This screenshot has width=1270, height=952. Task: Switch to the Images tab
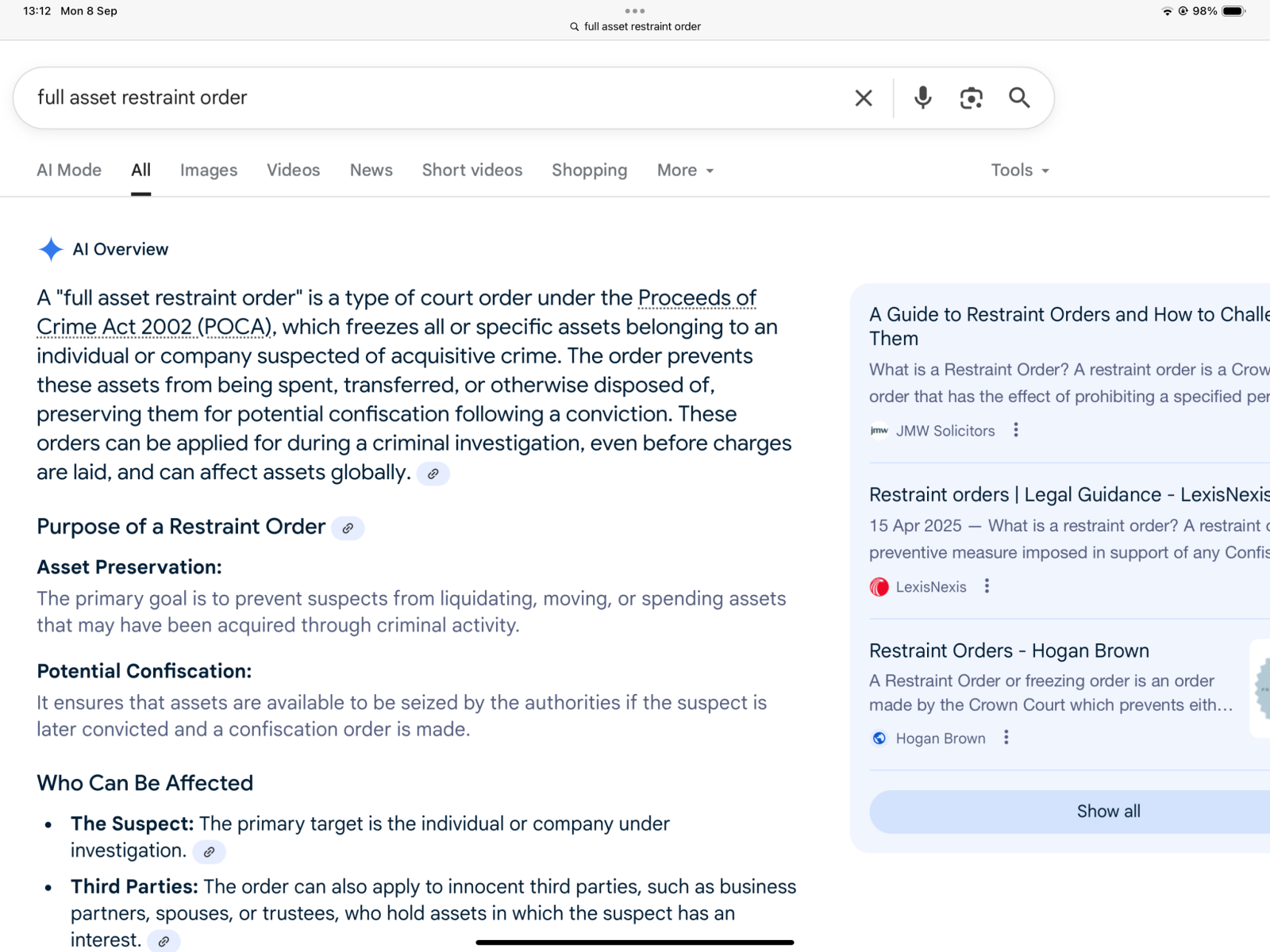[209, 171]
